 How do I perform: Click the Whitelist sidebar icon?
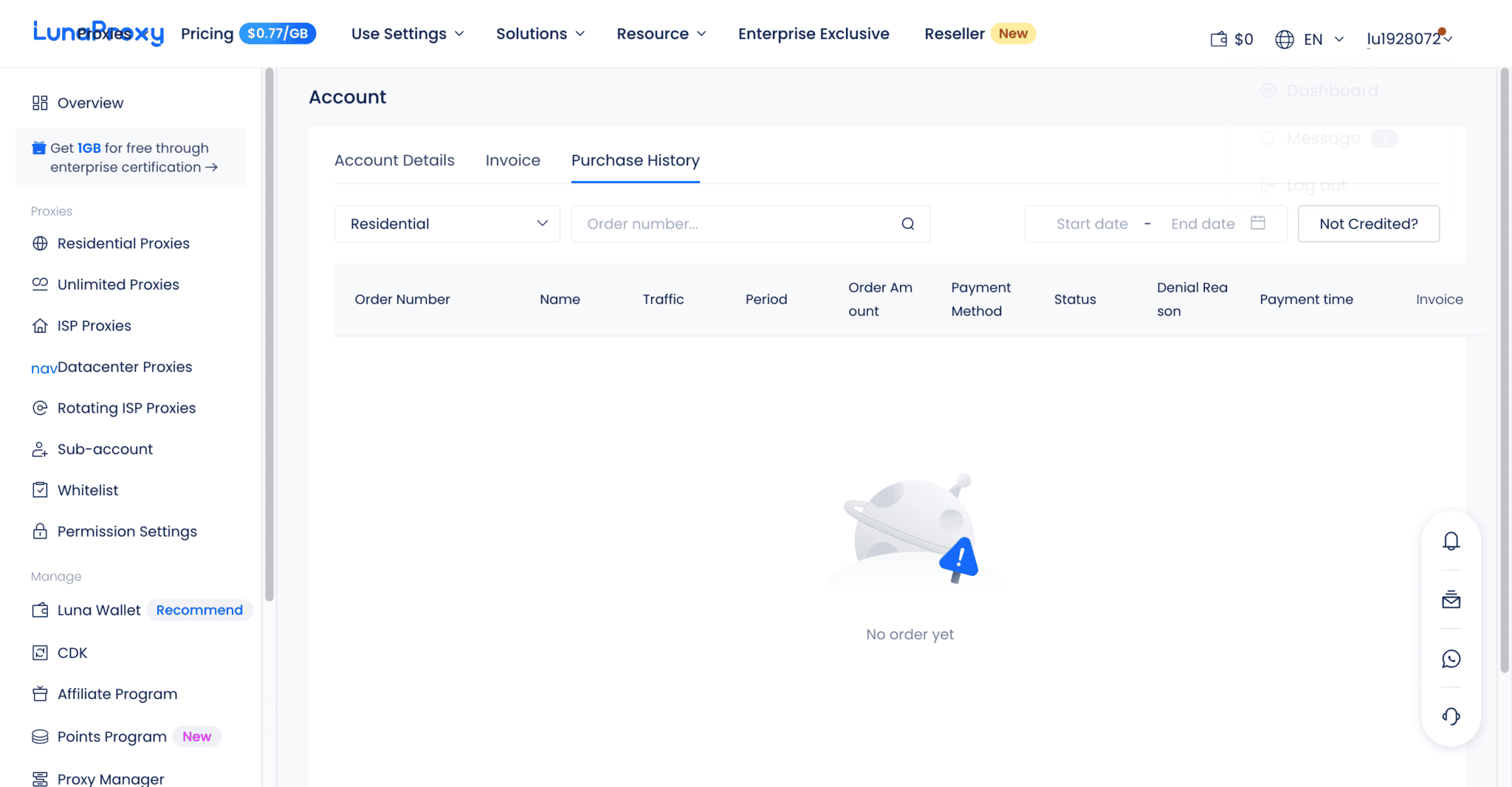tap(40, 489)
